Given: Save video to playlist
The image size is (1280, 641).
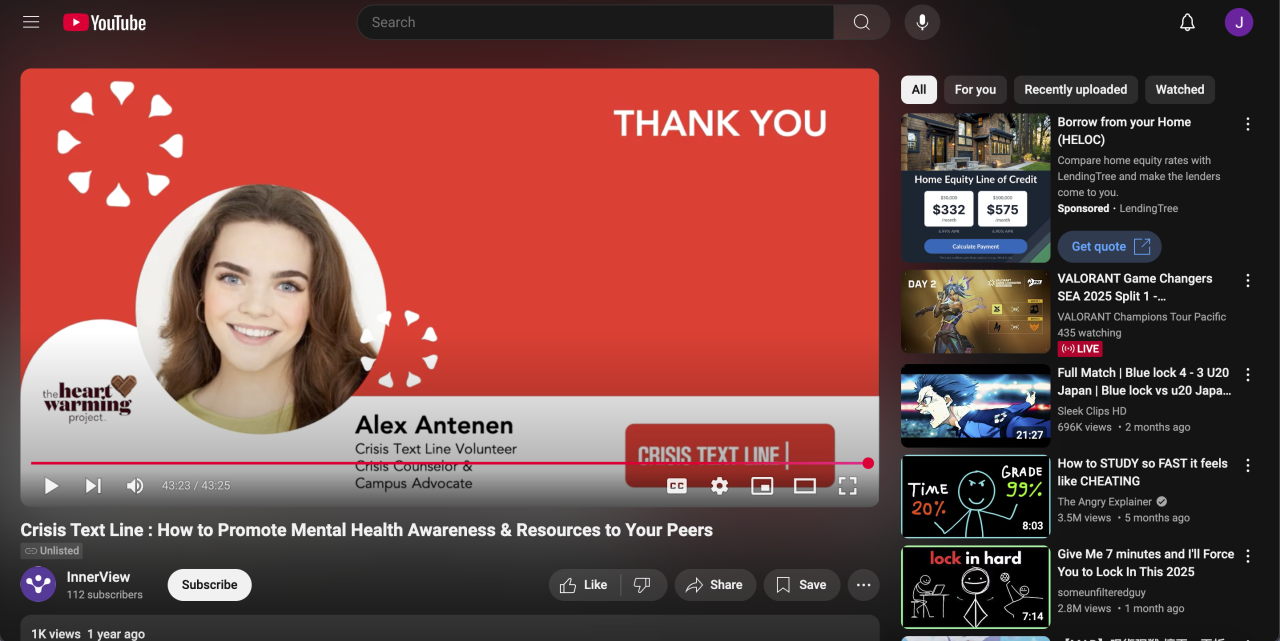Looking at the screenshot, I should point(802,585).
